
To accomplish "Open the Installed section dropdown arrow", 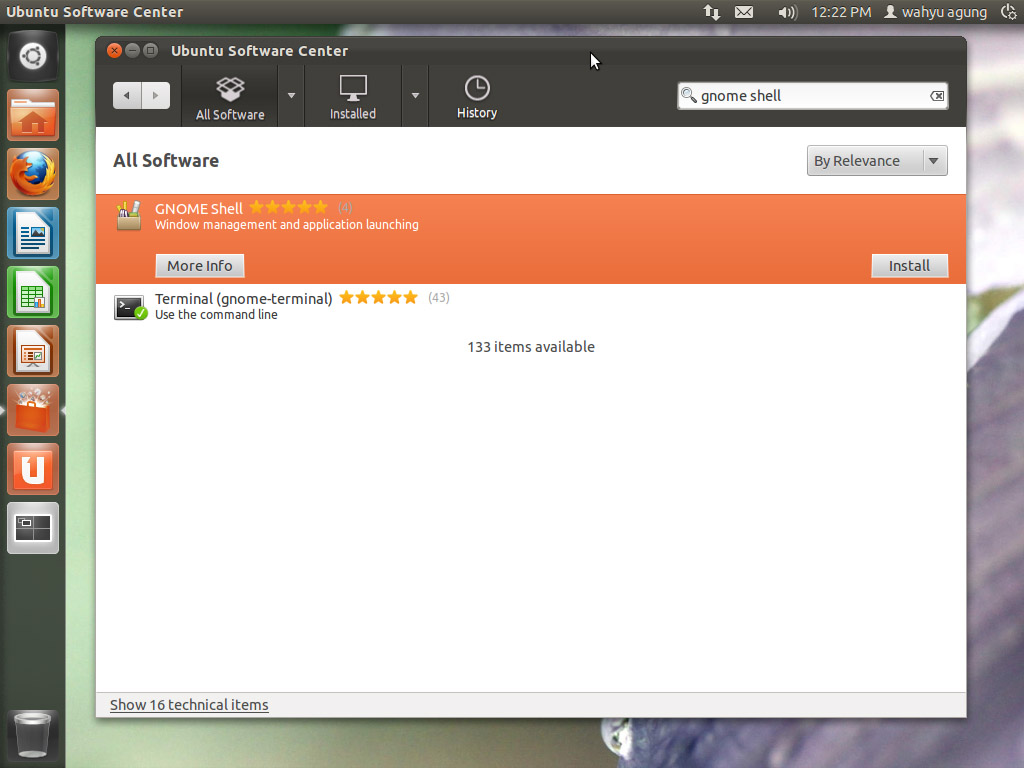I will coord(415,95).
